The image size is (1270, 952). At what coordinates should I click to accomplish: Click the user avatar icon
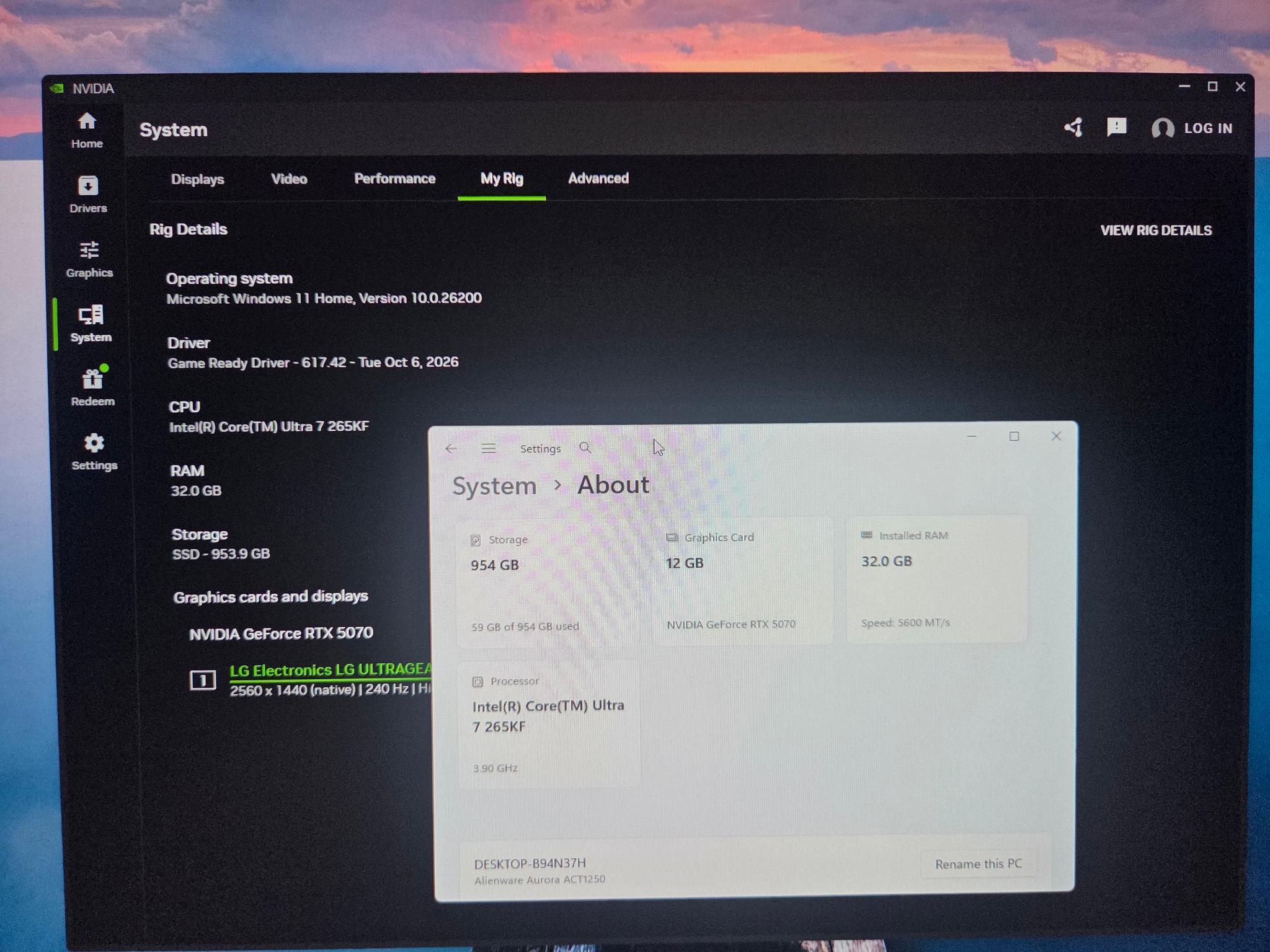1163,128
